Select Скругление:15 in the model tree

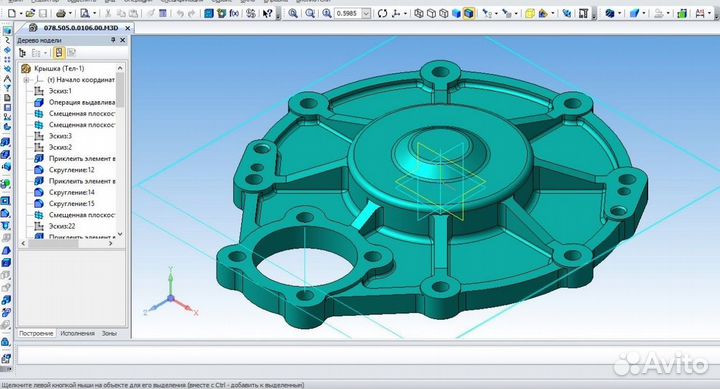tap(71, 203)
